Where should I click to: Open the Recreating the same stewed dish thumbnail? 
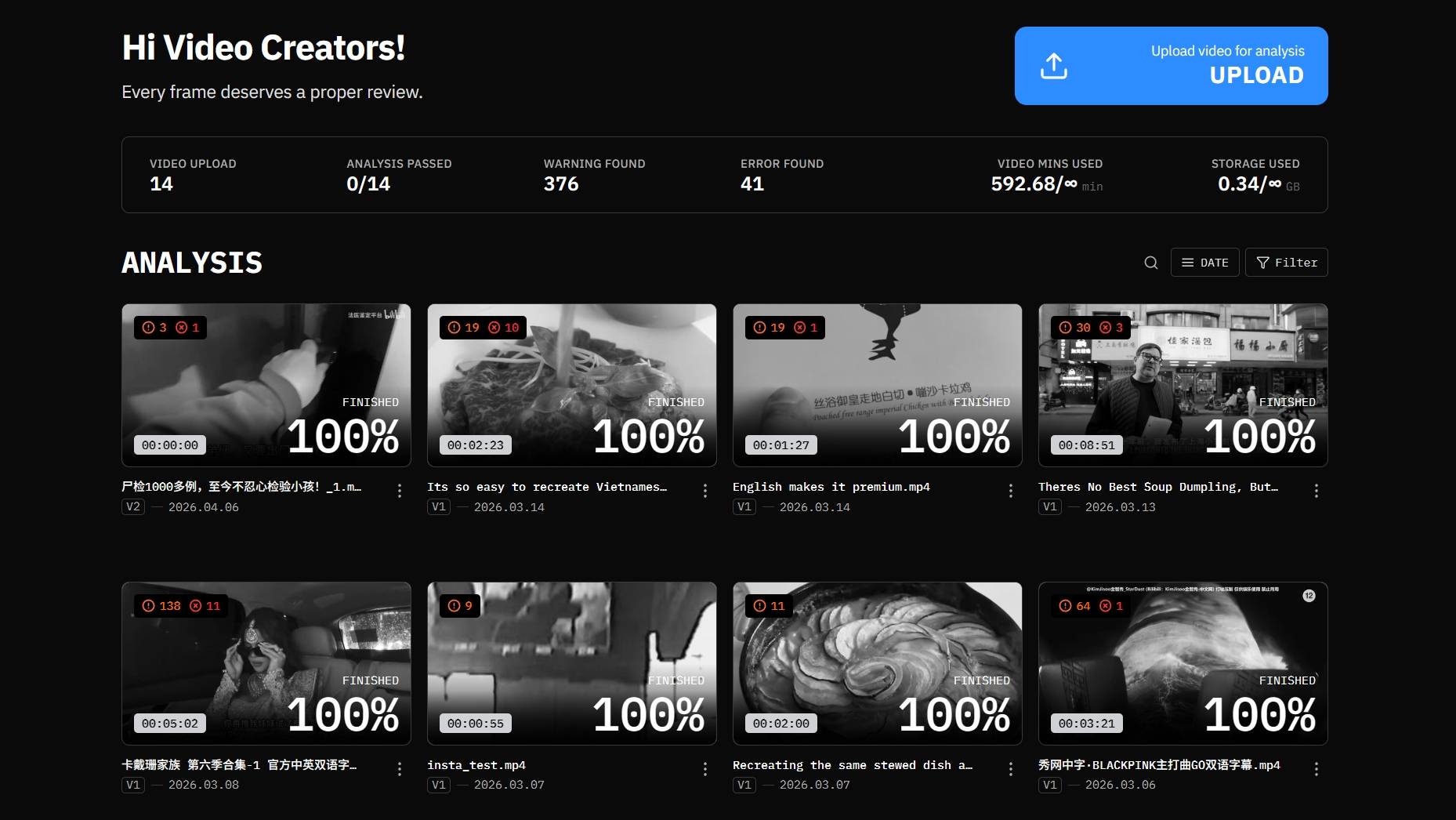click(x=878, y=663)
